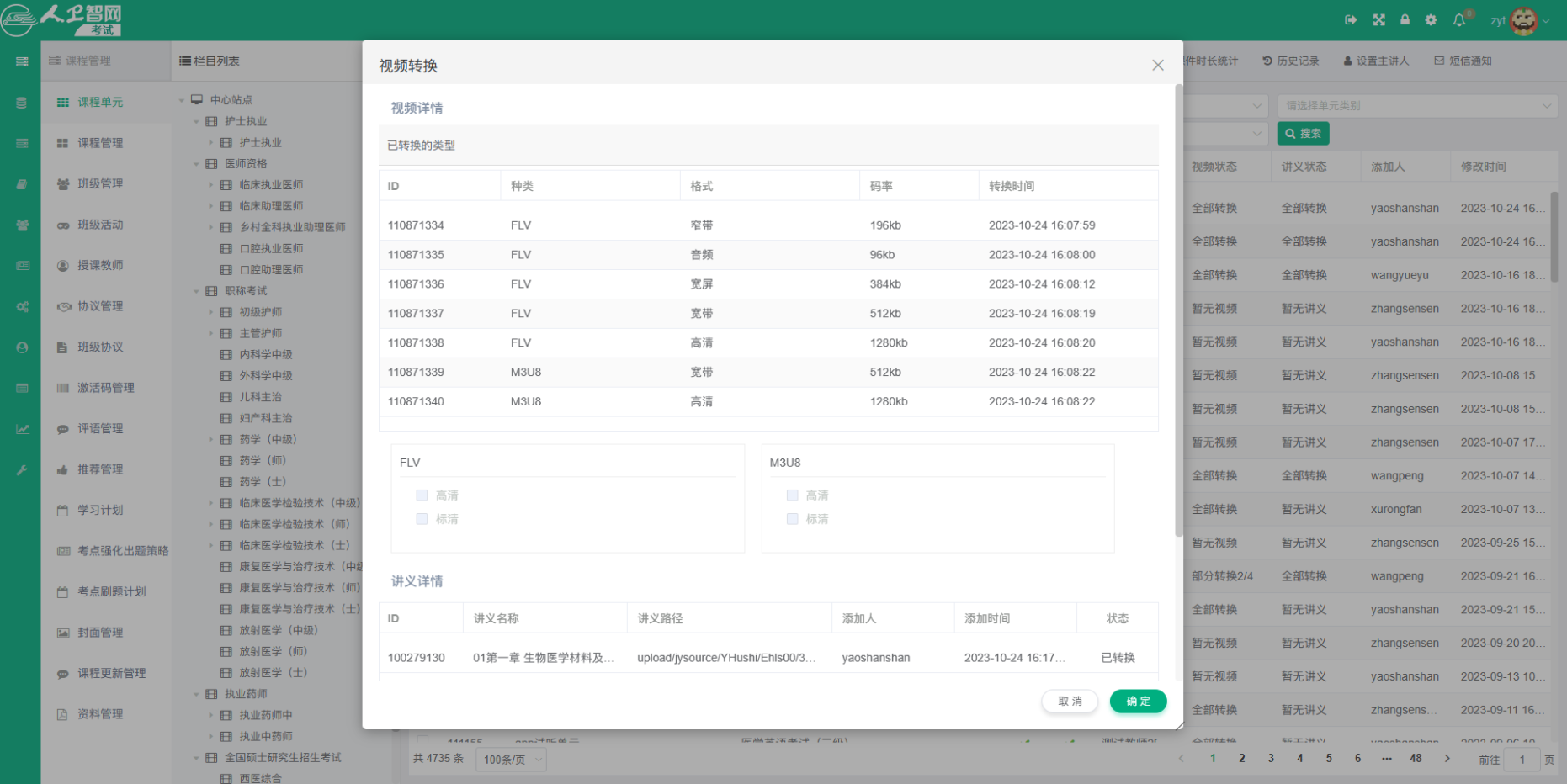Click the logout icon in the top bar

(x=1352, y=19)
